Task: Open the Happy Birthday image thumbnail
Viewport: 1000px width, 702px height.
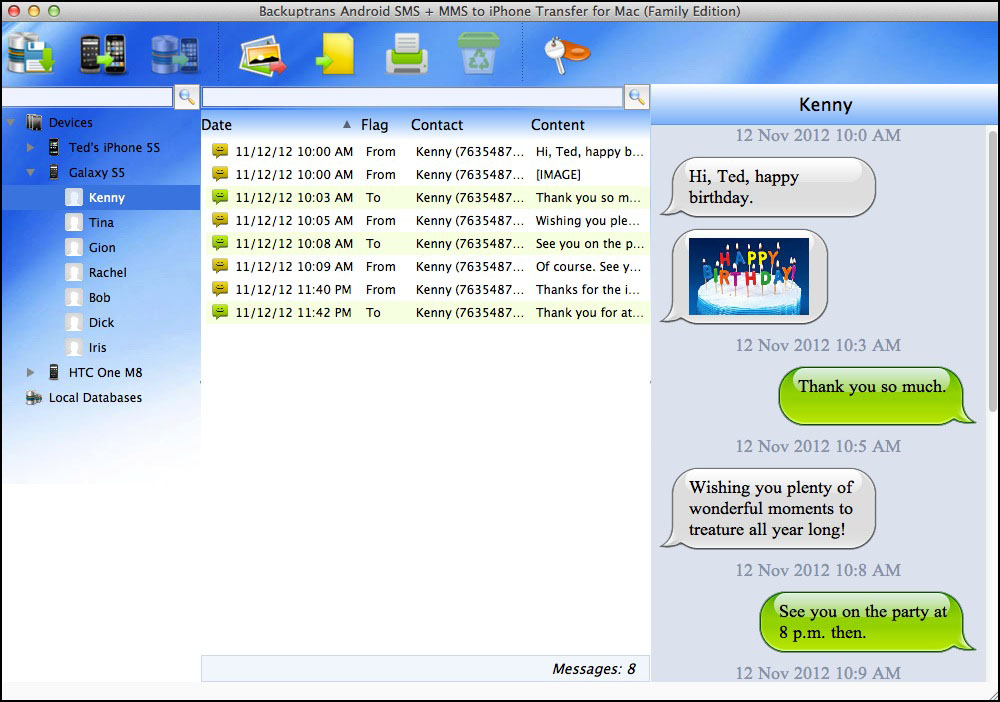Action: pyautogui.click(x=749, y=276)
